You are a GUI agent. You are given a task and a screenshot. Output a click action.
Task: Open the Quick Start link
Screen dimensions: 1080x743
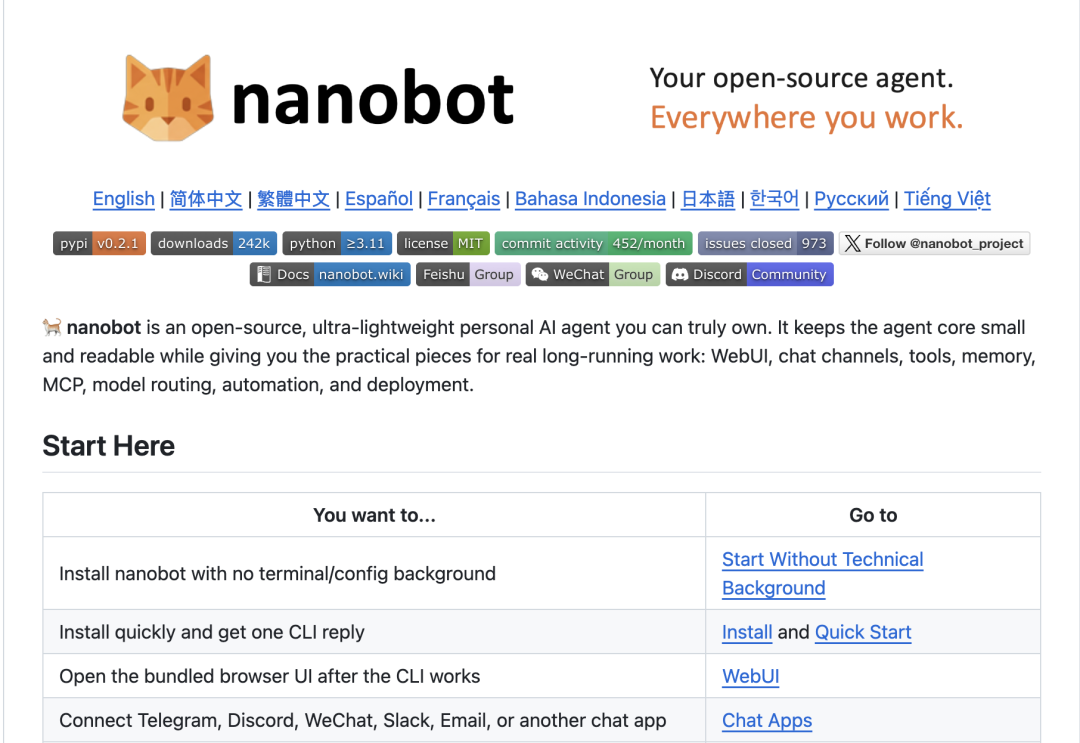pos(863,632)
